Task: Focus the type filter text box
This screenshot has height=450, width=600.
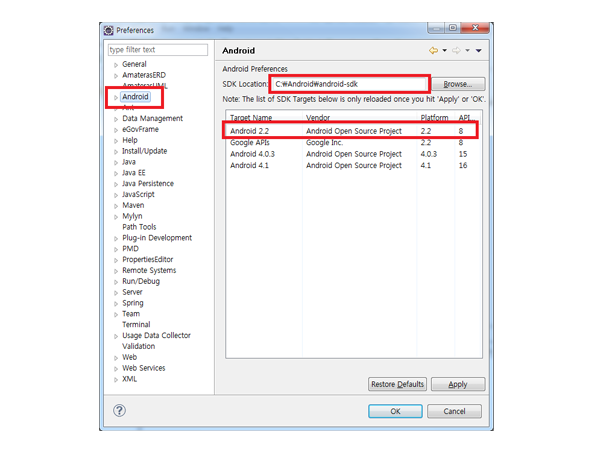Action: tap(158, 50)
